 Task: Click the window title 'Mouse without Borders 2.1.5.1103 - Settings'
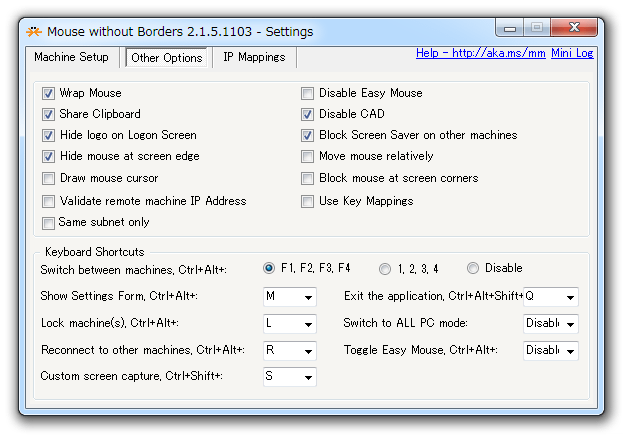tap(180, 32)
